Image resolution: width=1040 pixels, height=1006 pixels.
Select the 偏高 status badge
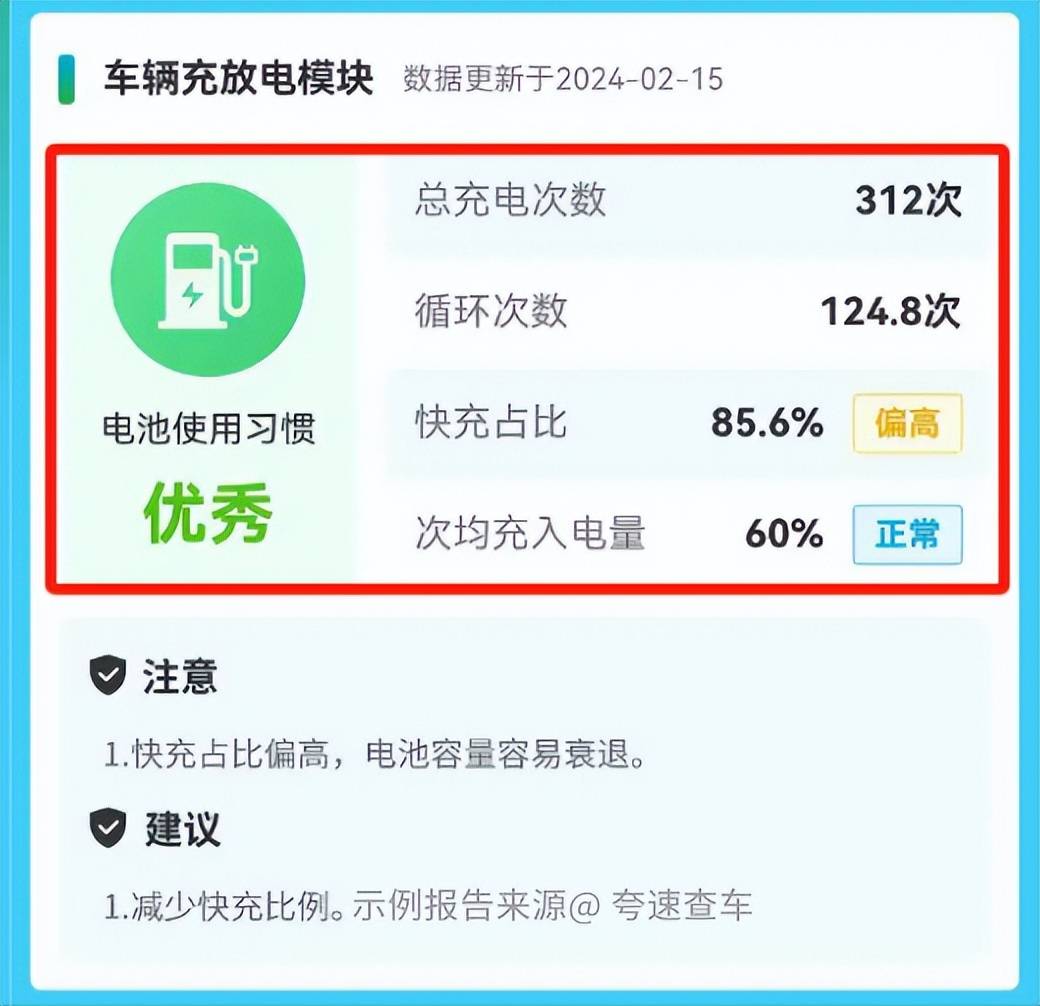click(x=907, y=423)
